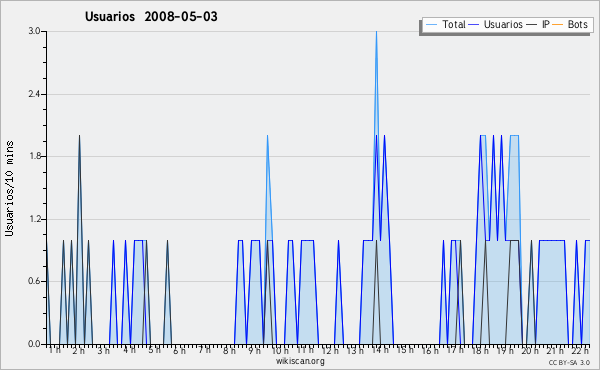Click the '17 h' x-axis label
This screenshot has height=370, width=600.
tap(455, 350)
